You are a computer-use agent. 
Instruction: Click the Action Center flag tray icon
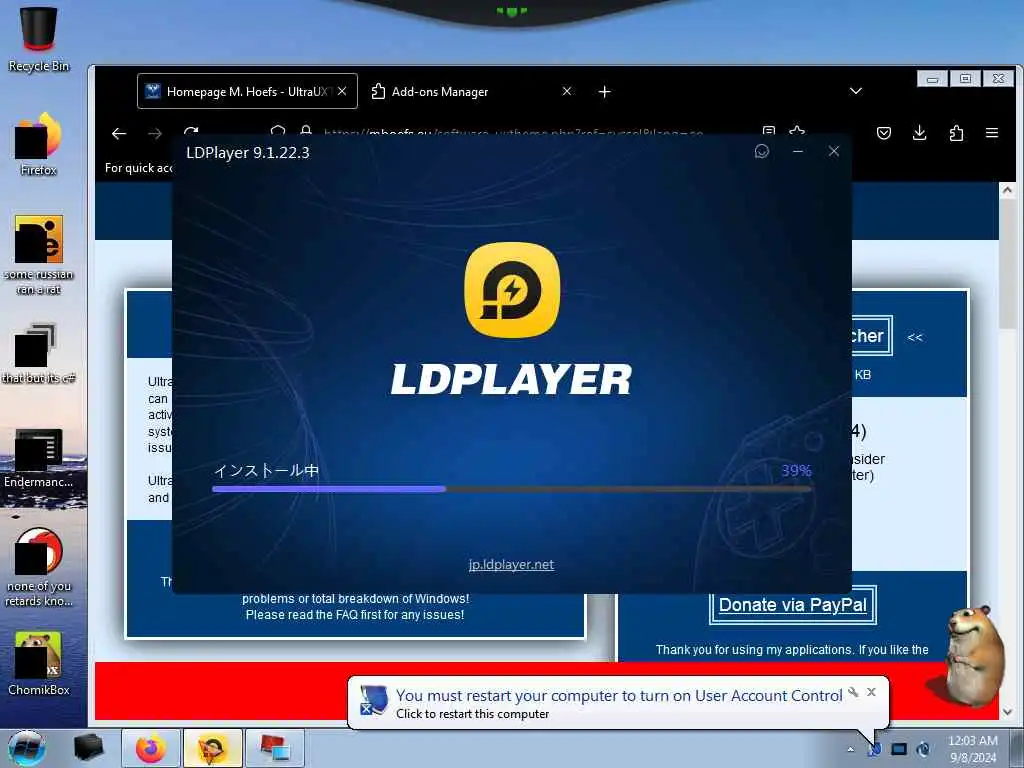874,750
